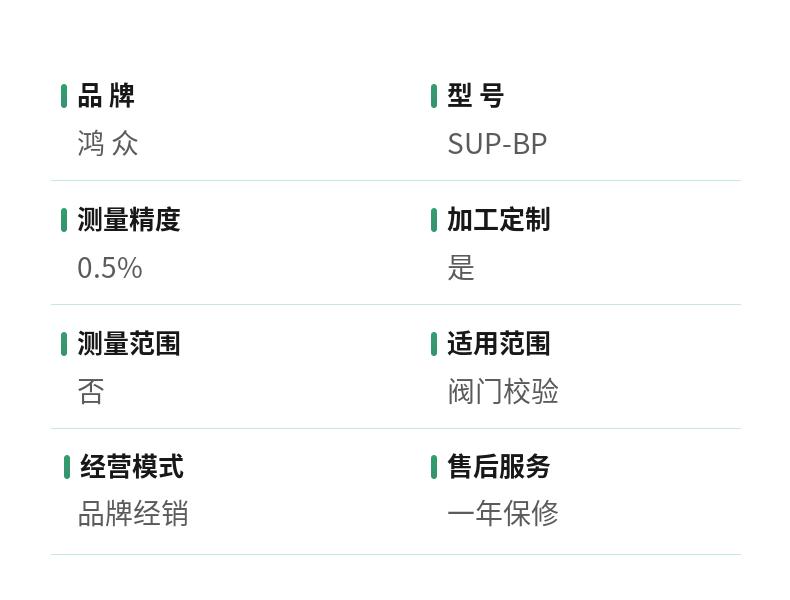Select the model value SUP-BP
Image resolution: width=790 pixels, height=600 pixels.
pos(497,144)
